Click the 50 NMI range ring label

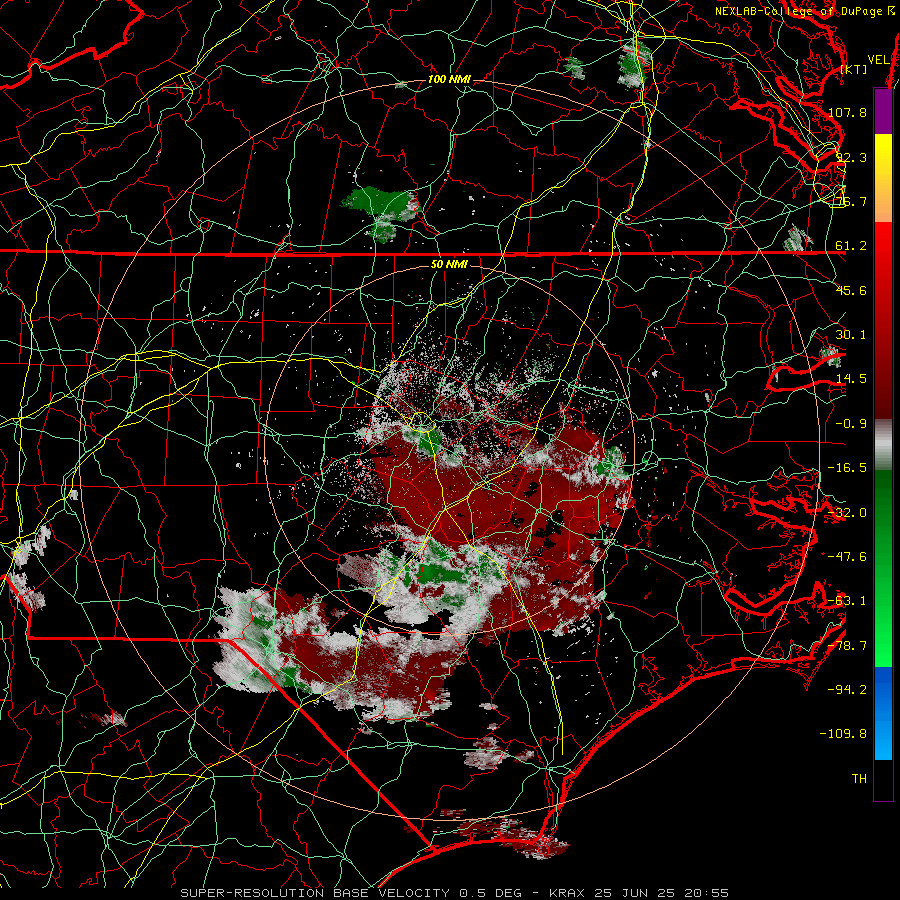pyautogui.click(x=449, y=265)
